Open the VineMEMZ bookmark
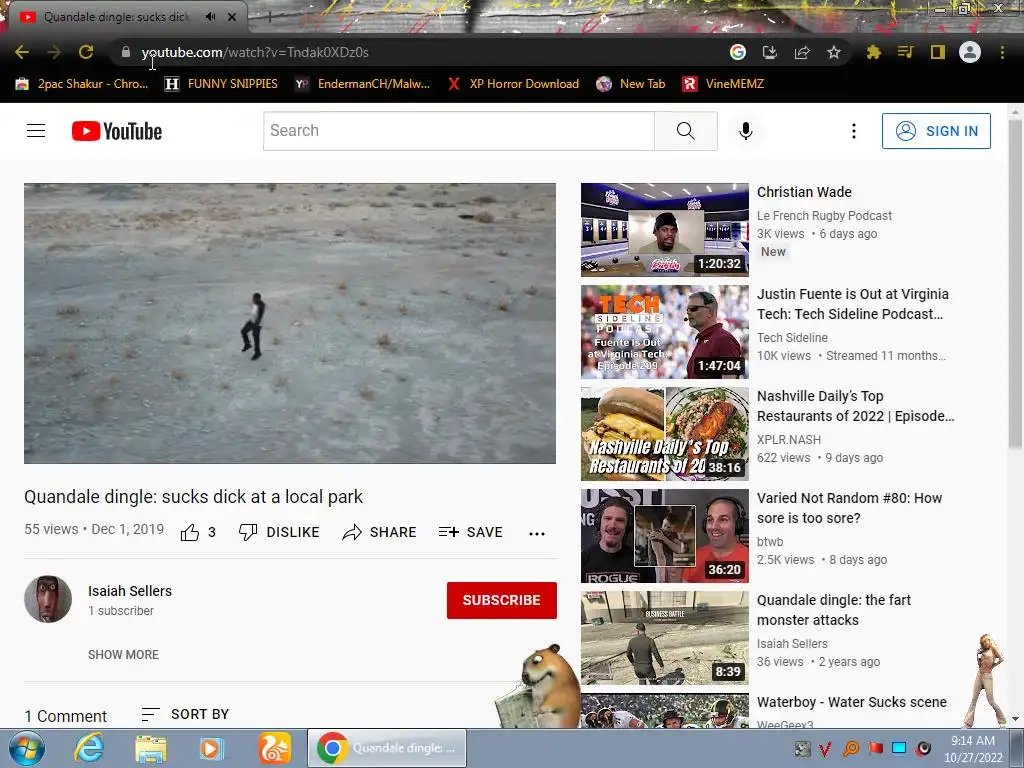 pos(723,84)
